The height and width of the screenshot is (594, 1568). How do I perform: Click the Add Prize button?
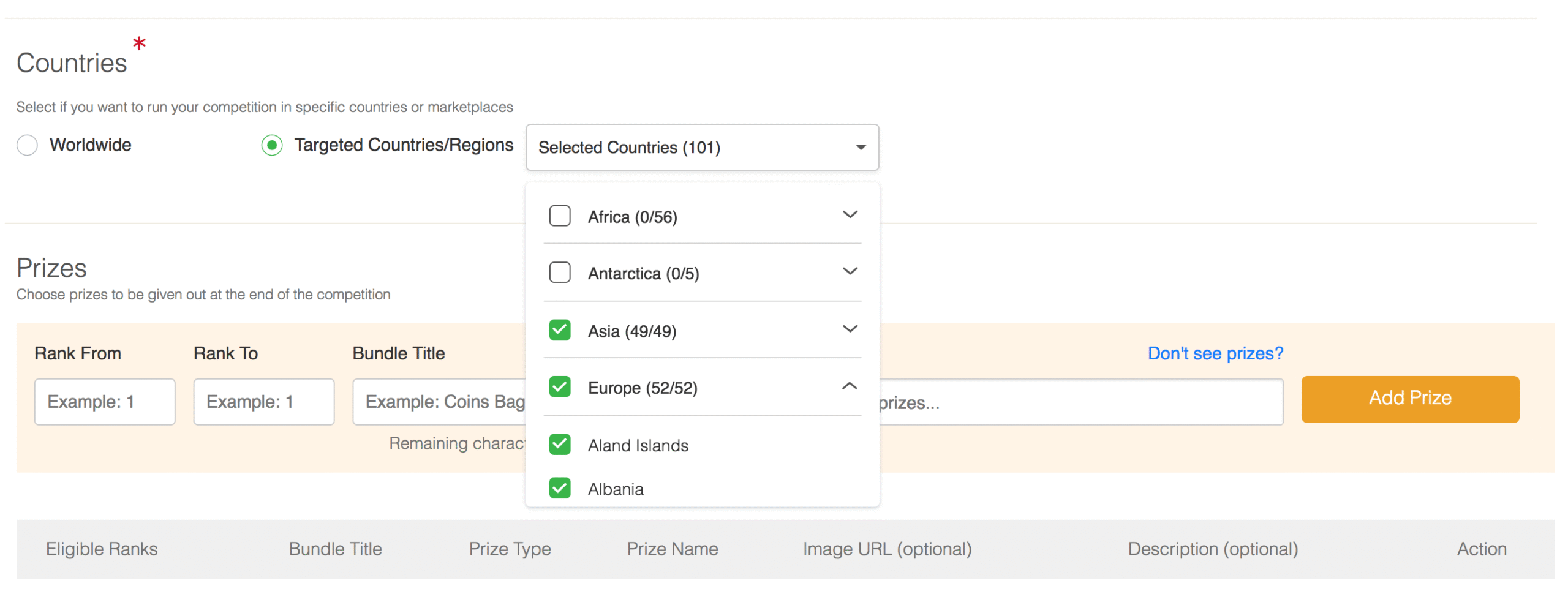coord(1409,399)
